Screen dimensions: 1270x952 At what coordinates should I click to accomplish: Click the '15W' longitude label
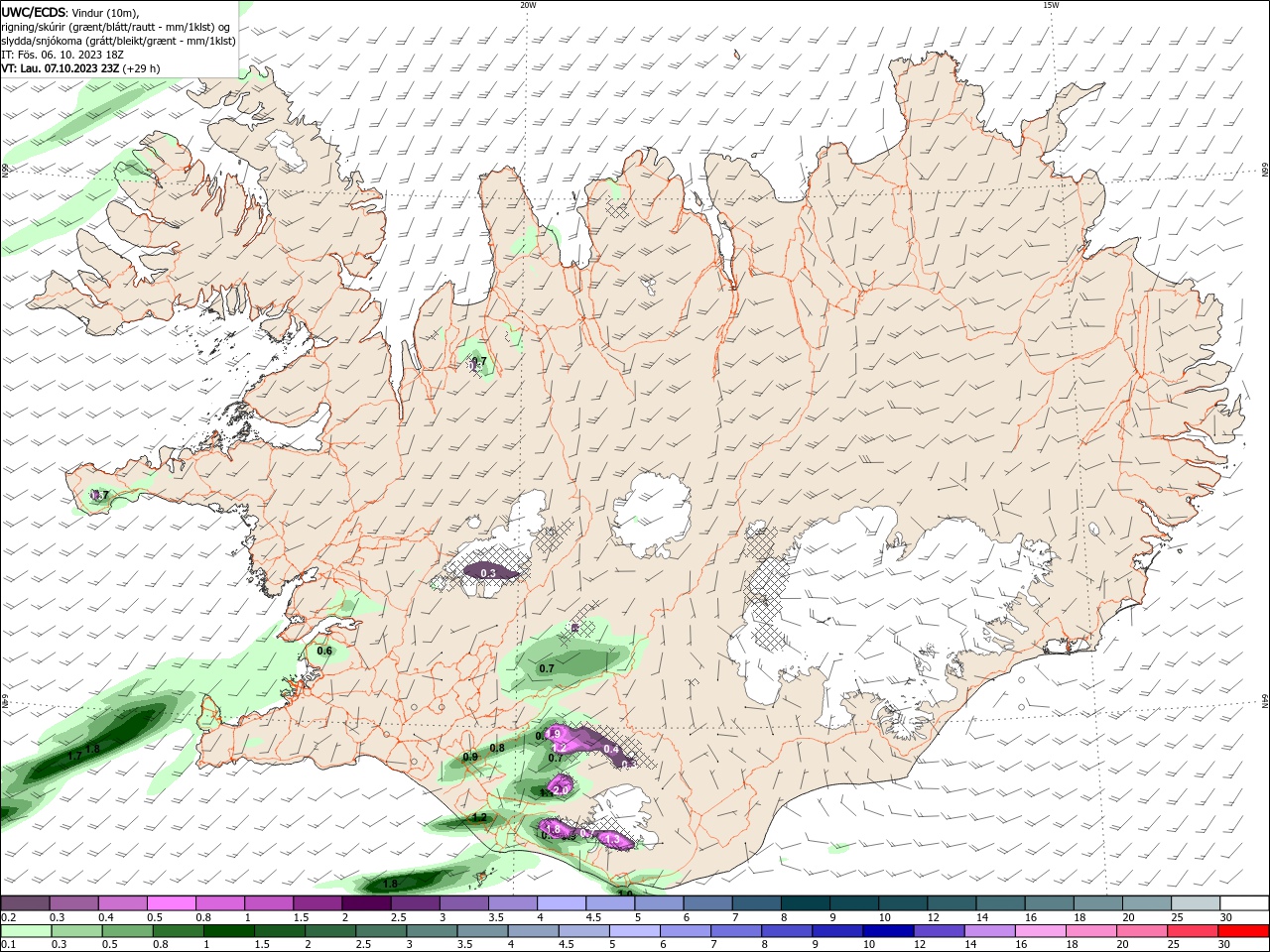pos(1051,5)
